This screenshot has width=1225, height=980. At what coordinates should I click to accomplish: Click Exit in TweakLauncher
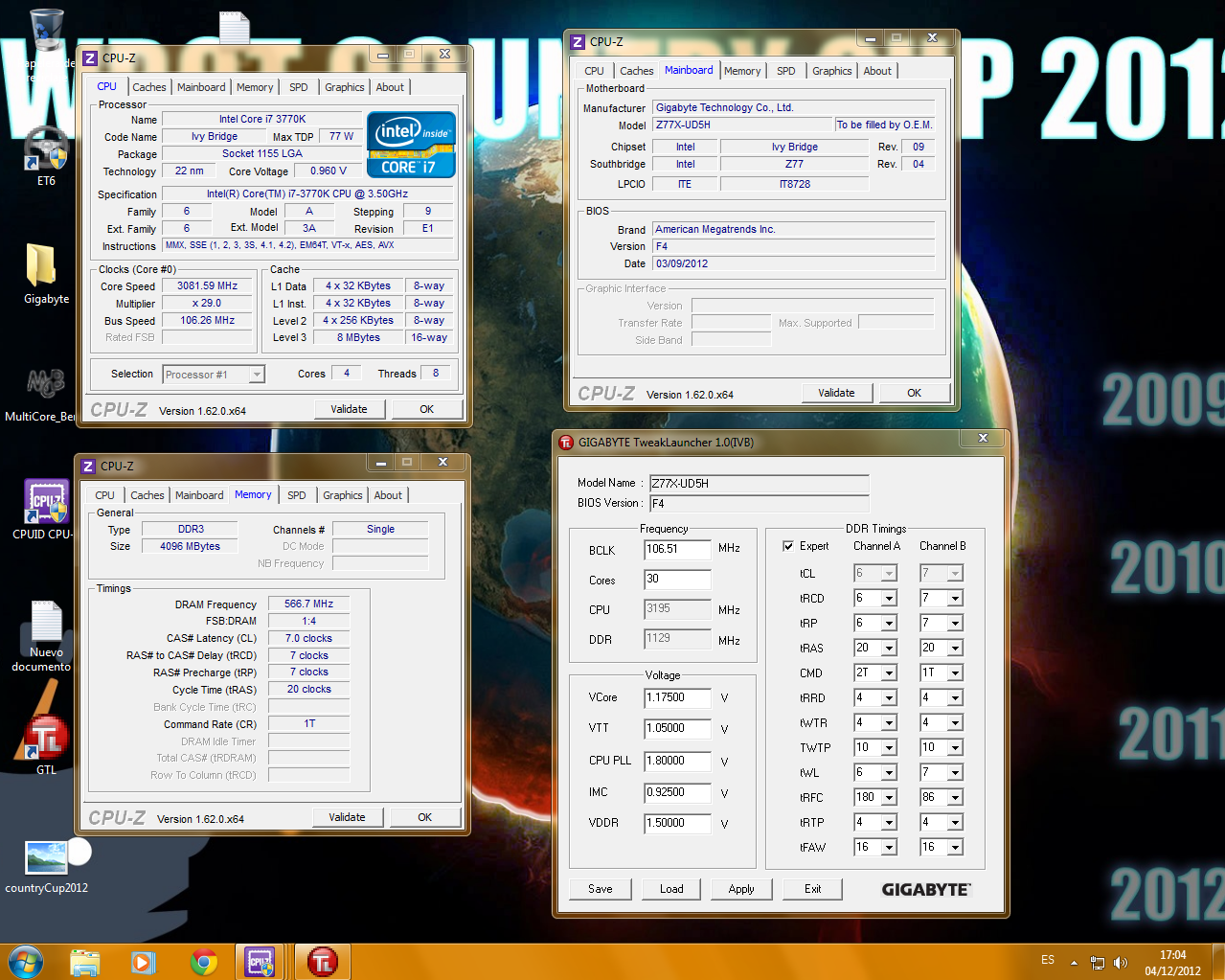click(812, 889)
